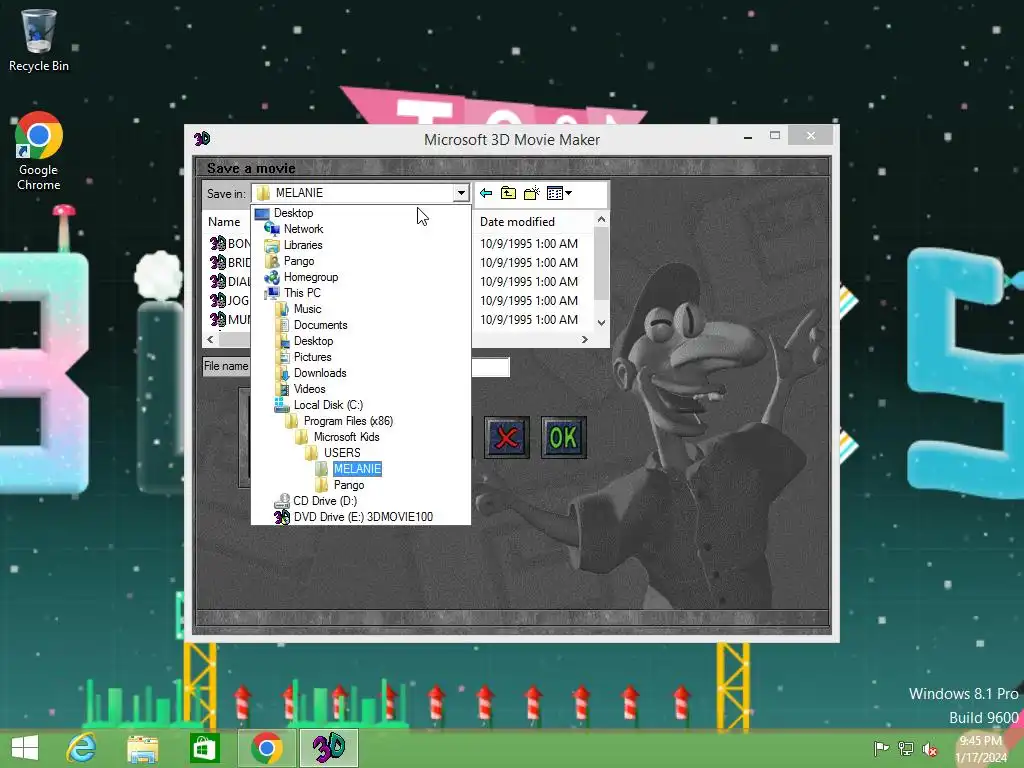Image resolution: width=1024 pixels, height=768 pixels.
Task: Select the Pango user entry under Desktop
Action: coord(298,261)
